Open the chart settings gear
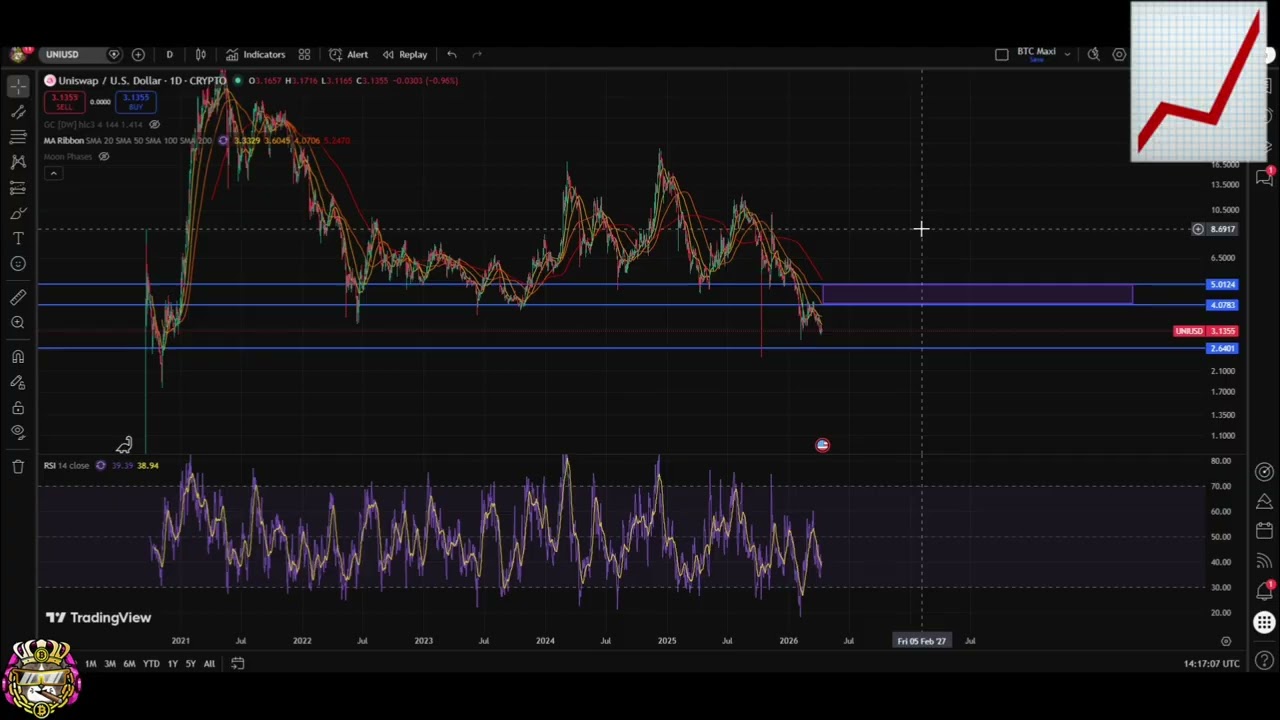 [1119, 54]
